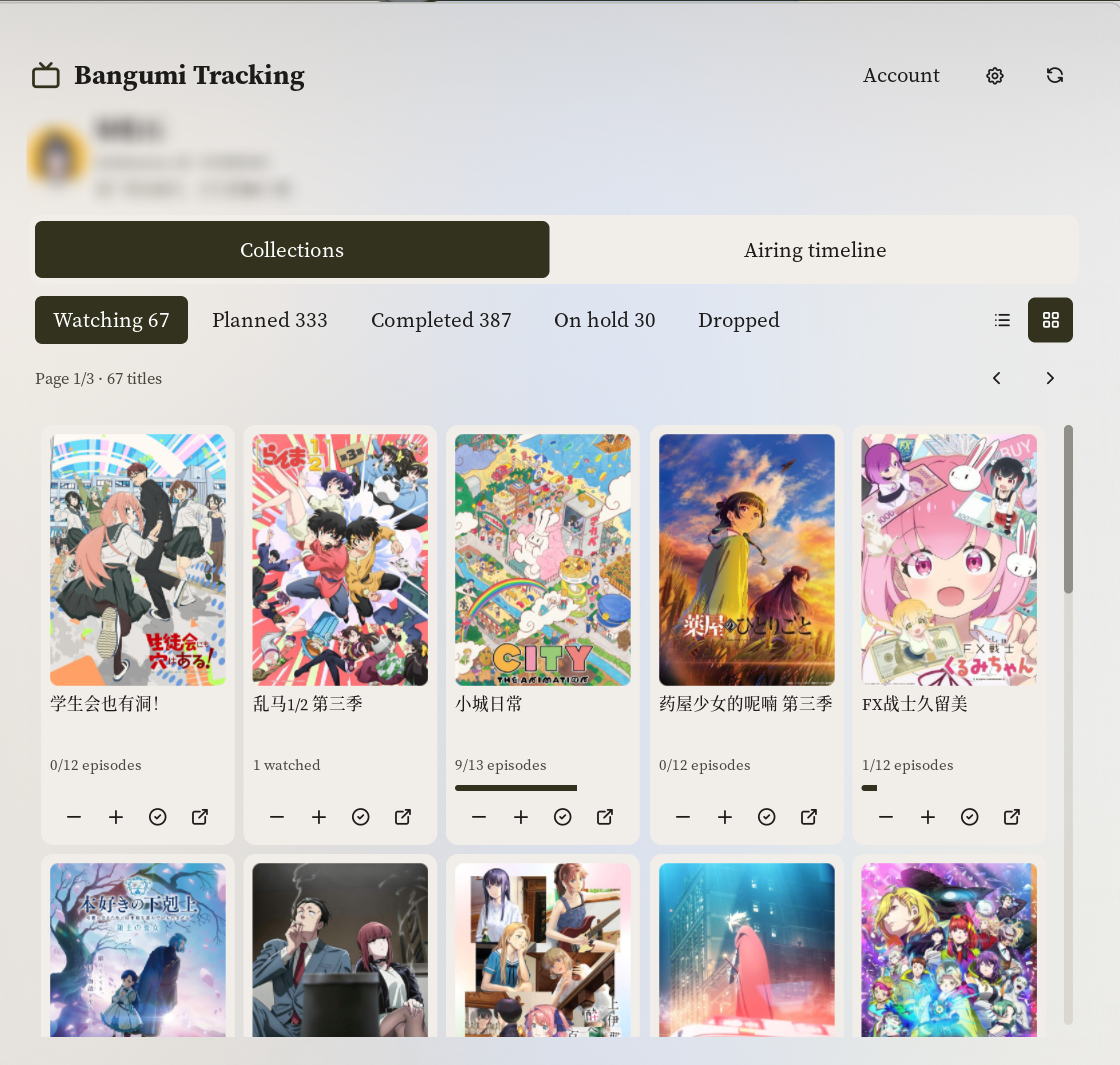Switch to list view layout
Screen dimensions: 1120x1065
click(1002, 320)
